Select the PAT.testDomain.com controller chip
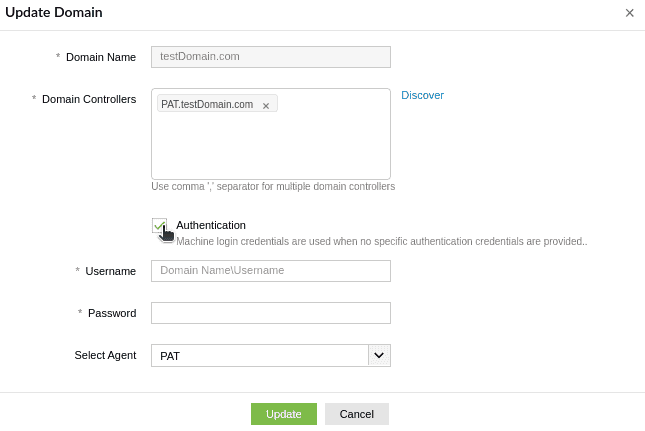Screen dimensions: 645x431 tap(207, 104)
